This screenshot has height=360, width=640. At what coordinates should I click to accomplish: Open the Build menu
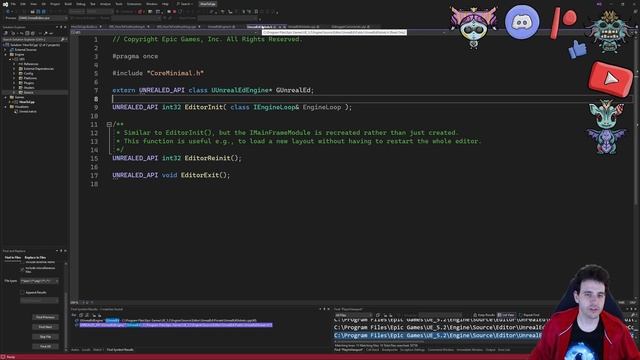click(x=68, y=4)
